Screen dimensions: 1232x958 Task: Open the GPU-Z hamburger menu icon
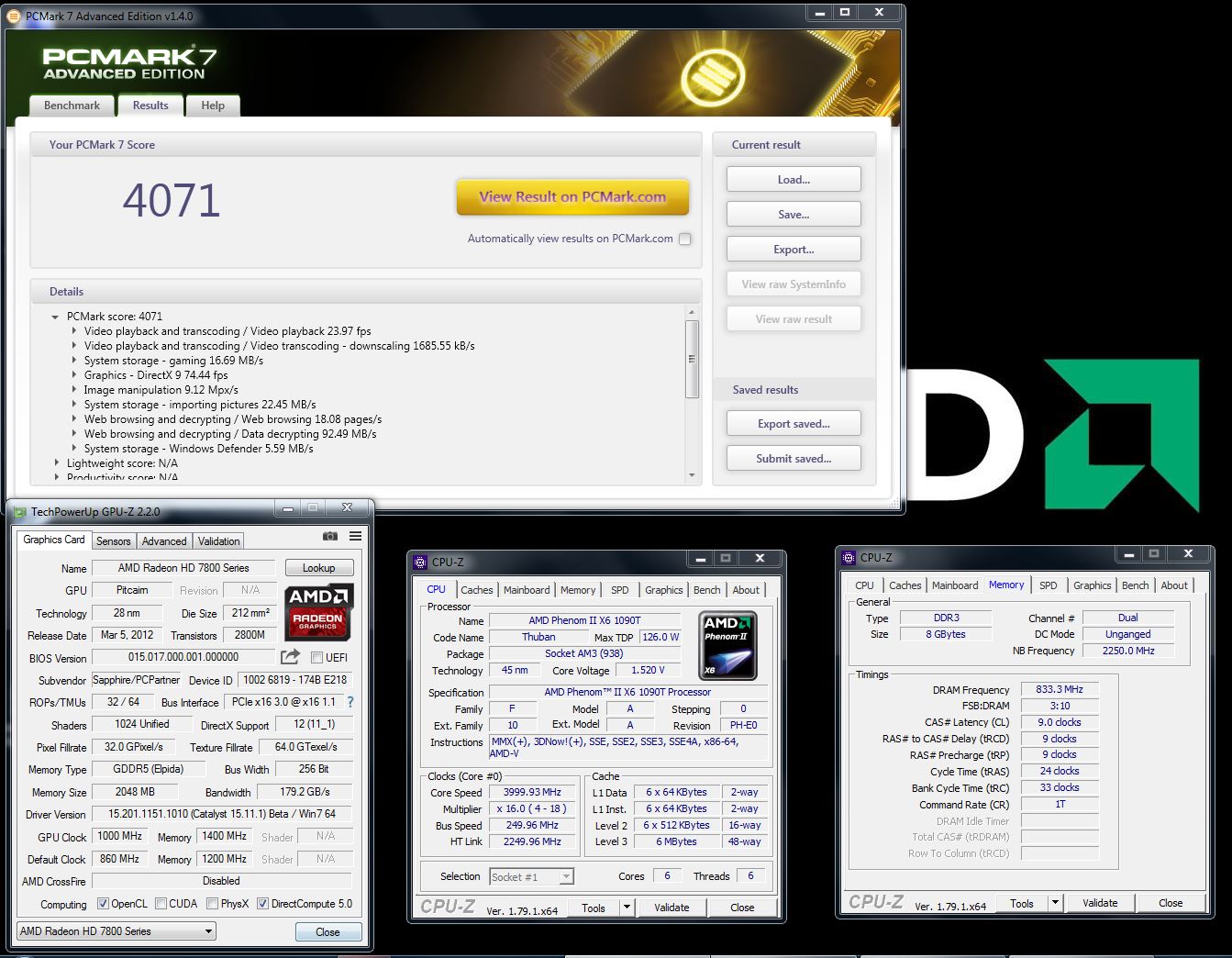[355, 536]
